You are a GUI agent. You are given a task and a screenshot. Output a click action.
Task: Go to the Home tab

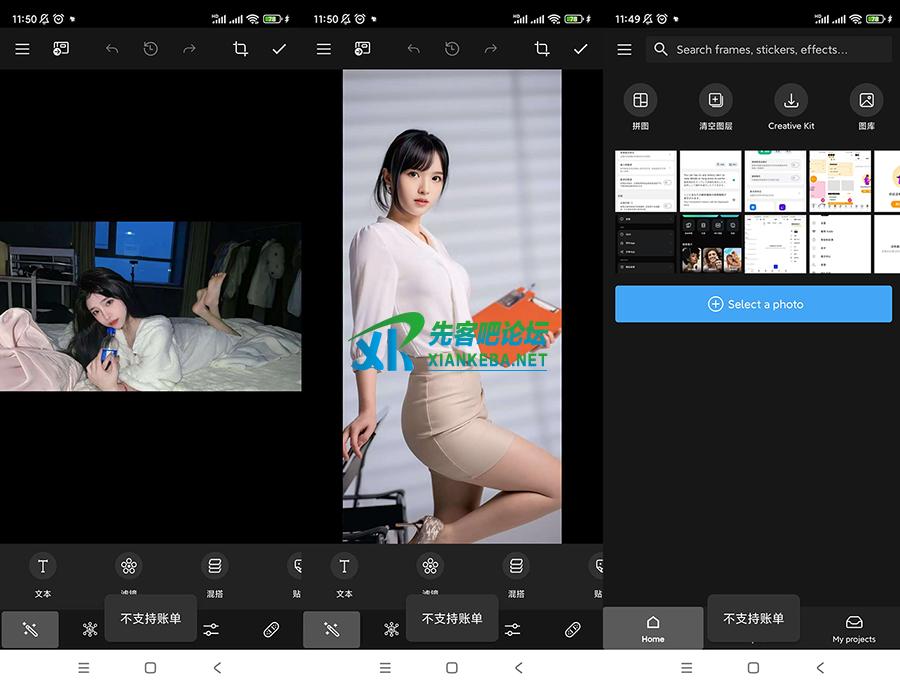(653, 628)
